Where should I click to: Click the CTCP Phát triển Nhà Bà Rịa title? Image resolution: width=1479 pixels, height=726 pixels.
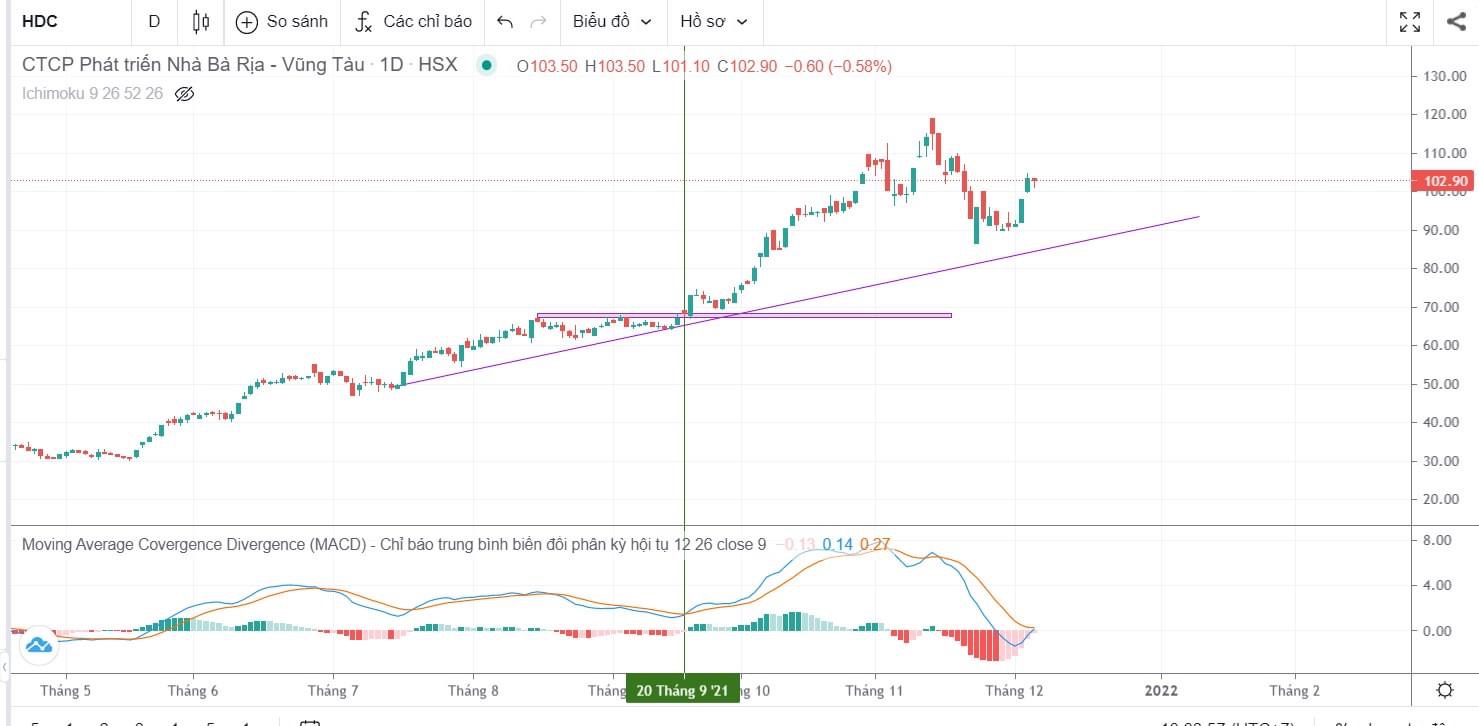coord(193,65)
